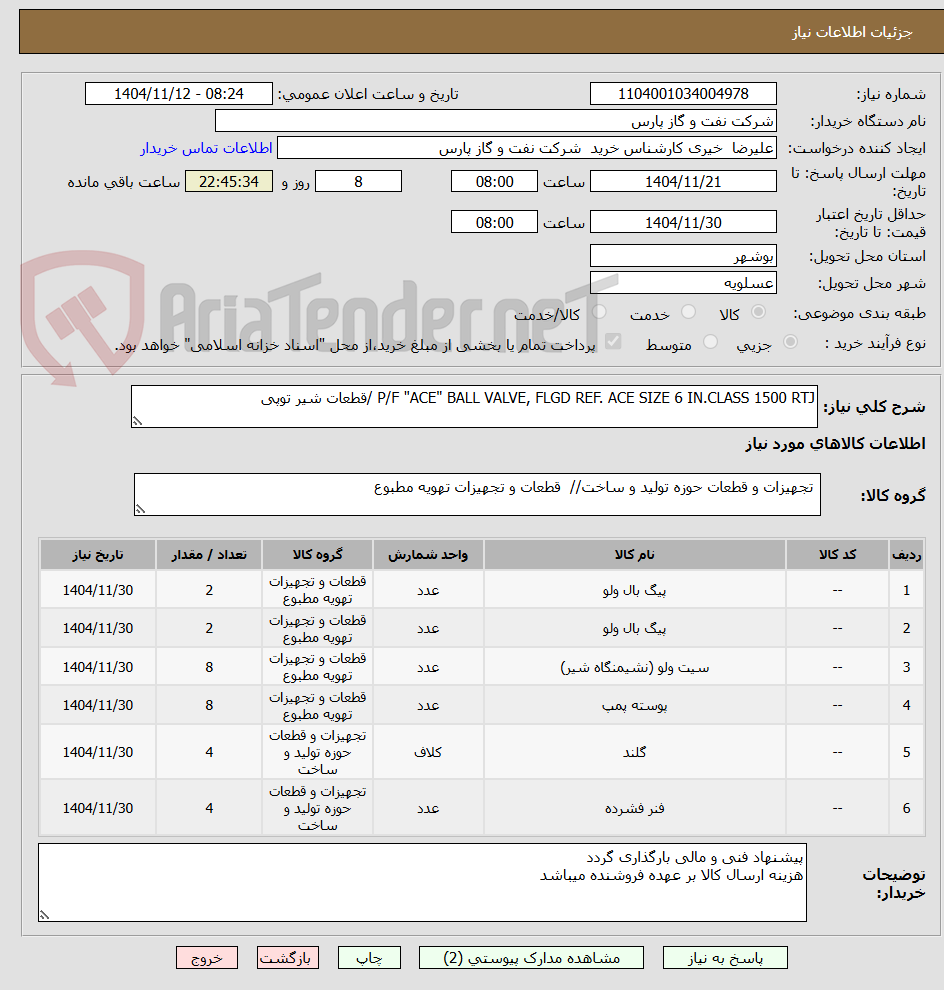Click the پاسخ به نیاز button
The width and height of the screenshot is (944, 990).
[x=725, y=958]
